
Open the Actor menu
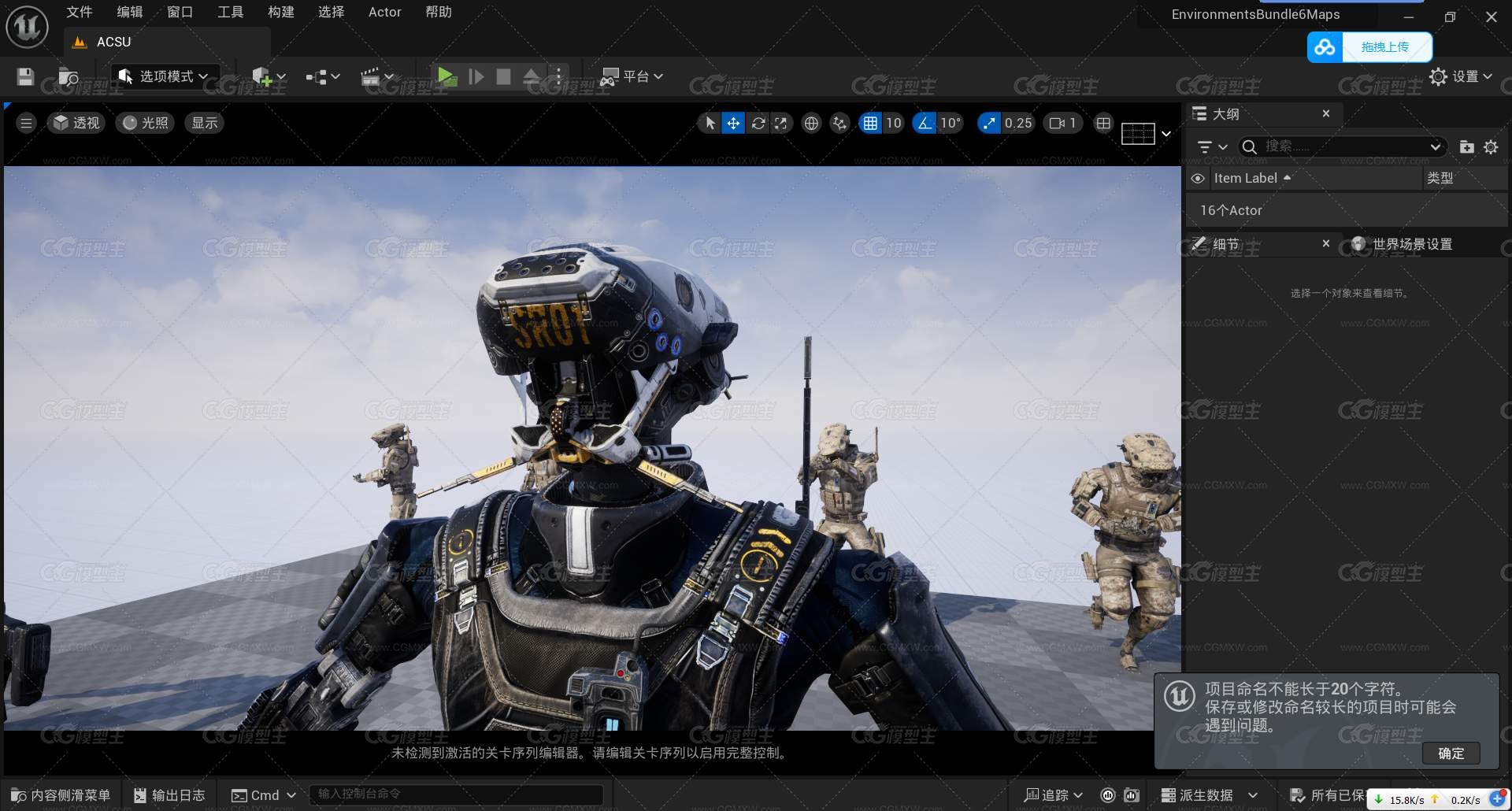click(x=385, y=12)
